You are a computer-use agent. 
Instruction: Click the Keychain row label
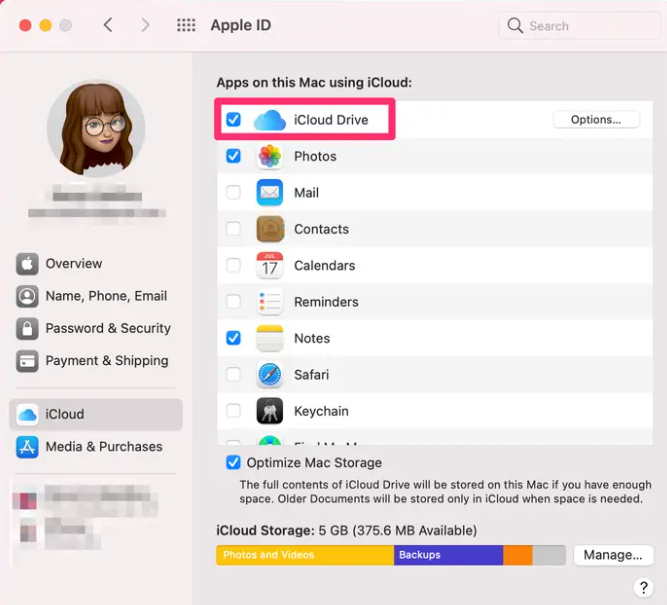(x=321, y=411)
